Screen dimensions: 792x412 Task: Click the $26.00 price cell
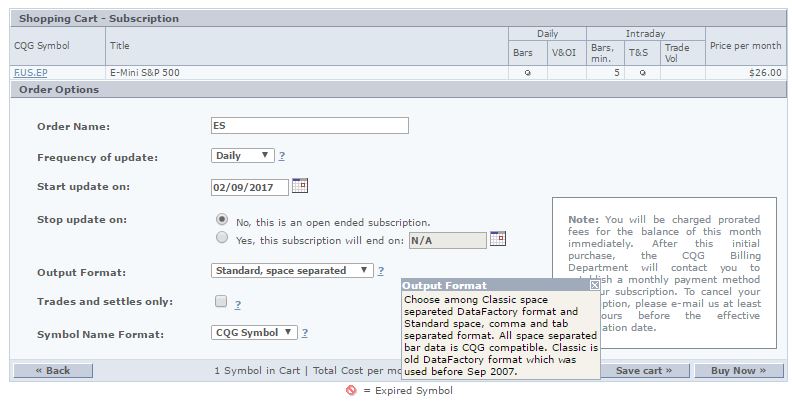click(746, 73)
